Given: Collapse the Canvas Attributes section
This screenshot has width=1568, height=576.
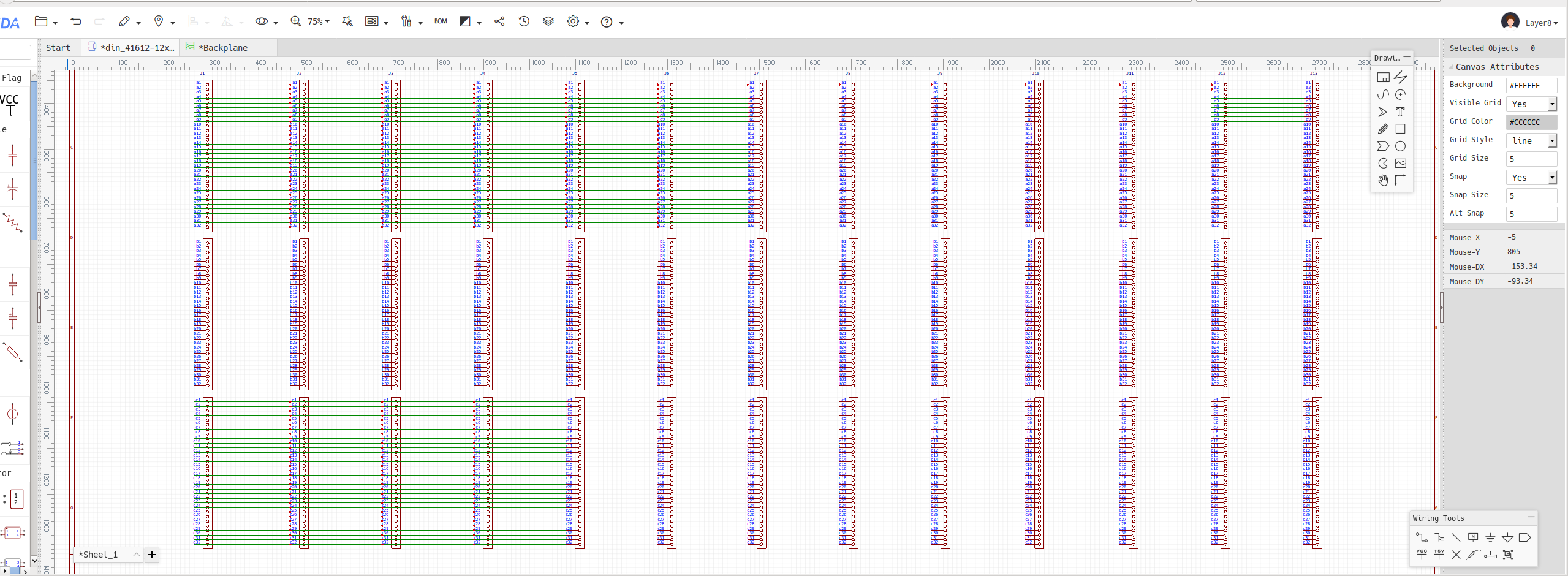Looking at the screenshot, I should coord(1451,66).
